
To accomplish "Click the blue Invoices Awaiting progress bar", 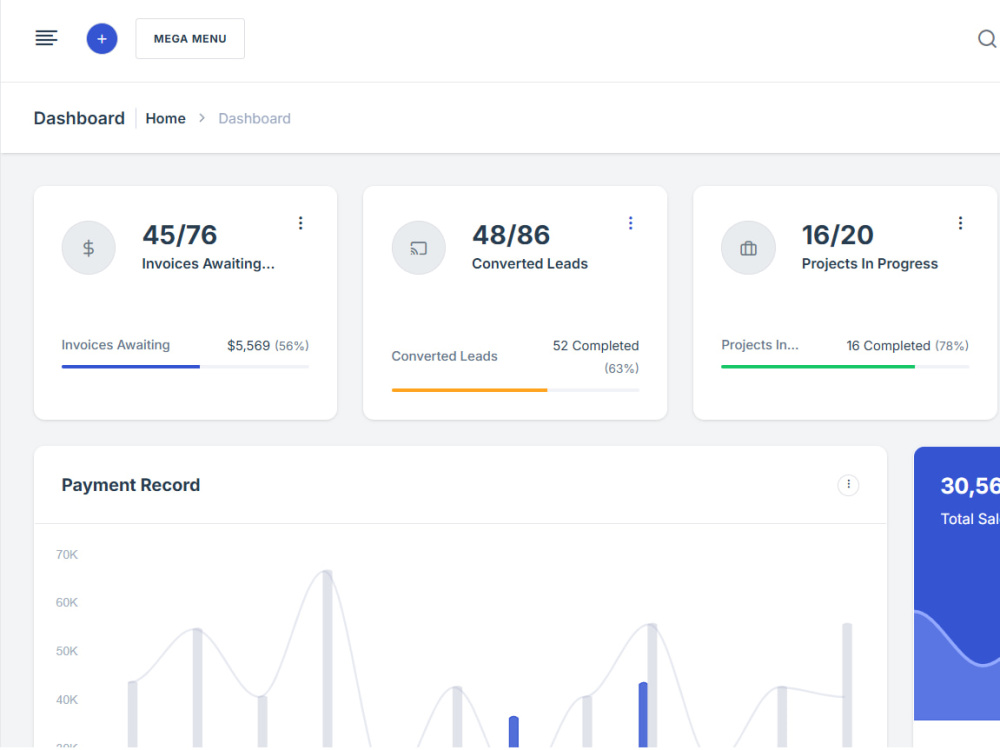I will pyautogui.click(x=131, y=367).
